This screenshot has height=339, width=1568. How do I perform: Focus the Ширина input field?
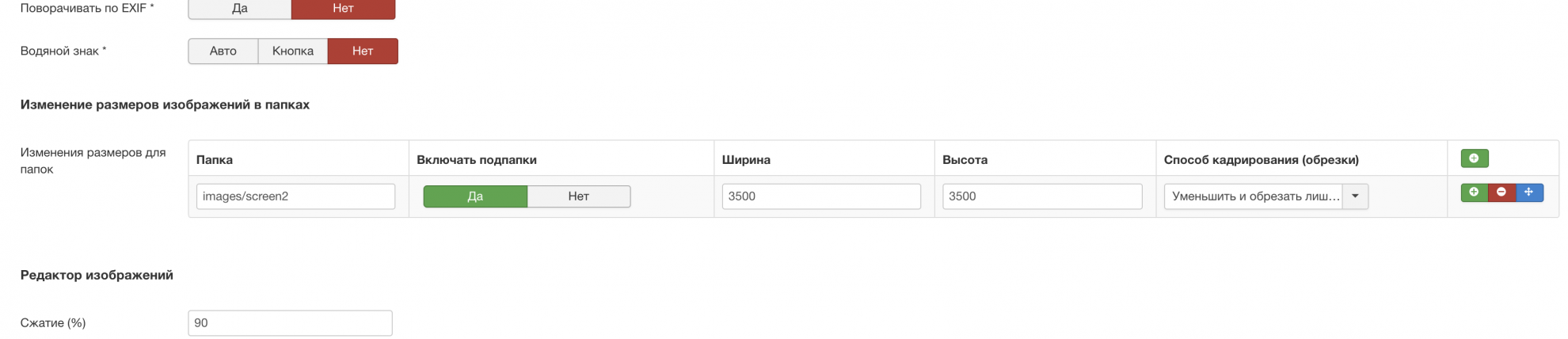(821, 196)
